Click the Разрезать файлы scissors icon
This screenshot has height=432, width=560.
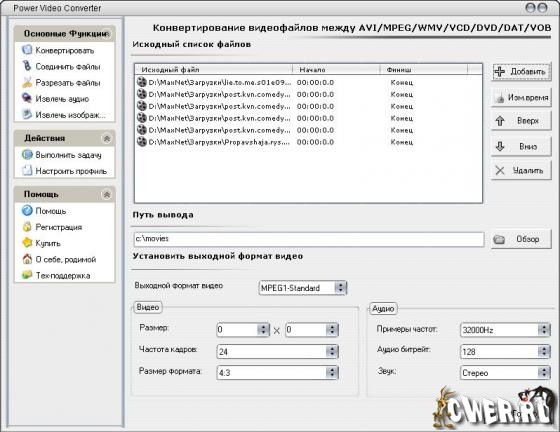[x=27, y=82]
